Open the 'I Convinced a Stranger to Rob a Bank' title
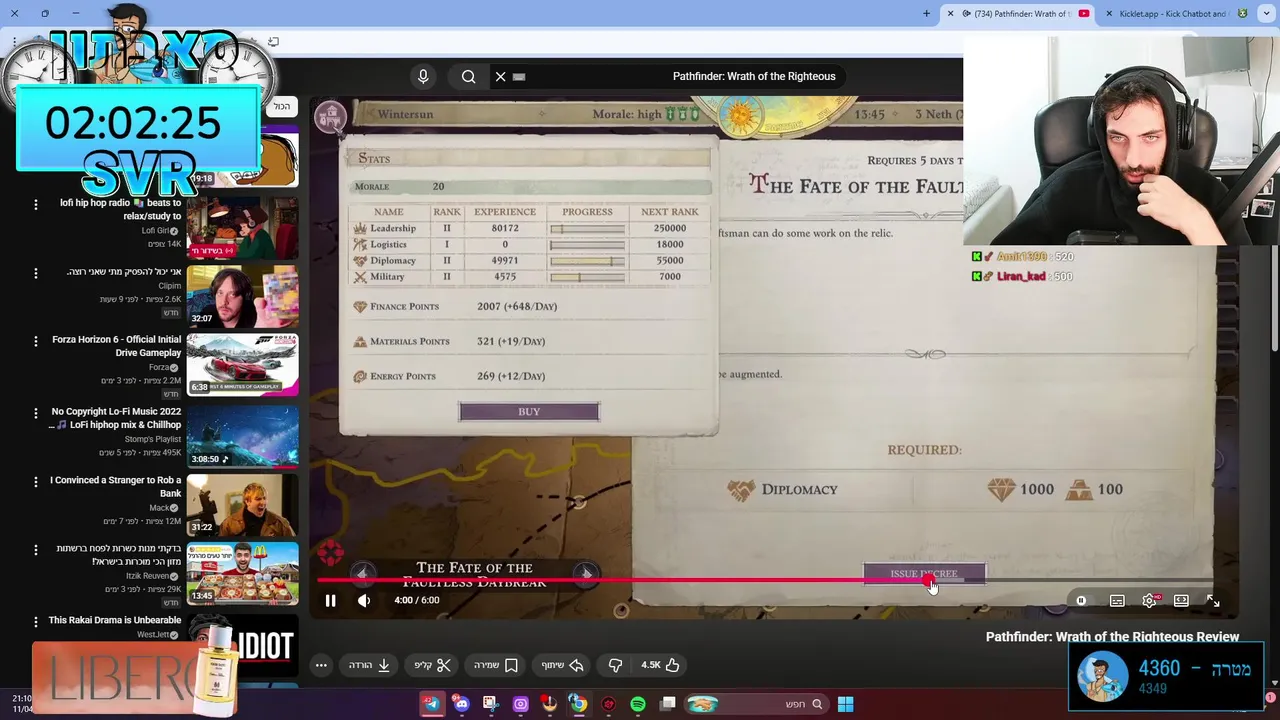 click(116, 487)
